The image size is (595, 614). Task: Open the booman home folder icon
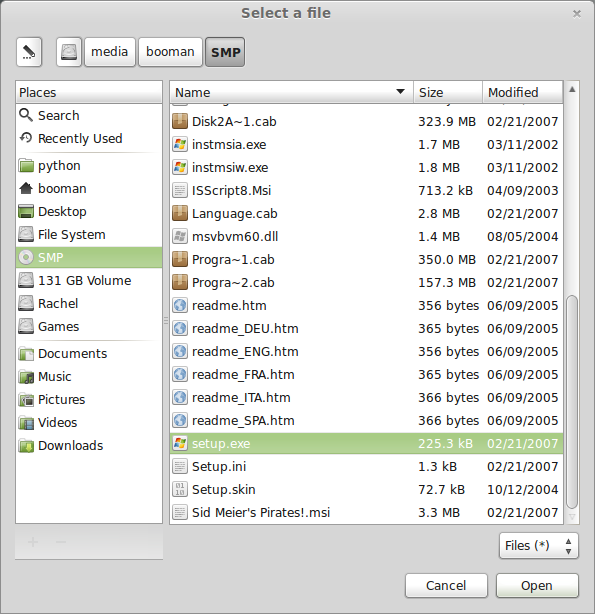tap(26, 188)
